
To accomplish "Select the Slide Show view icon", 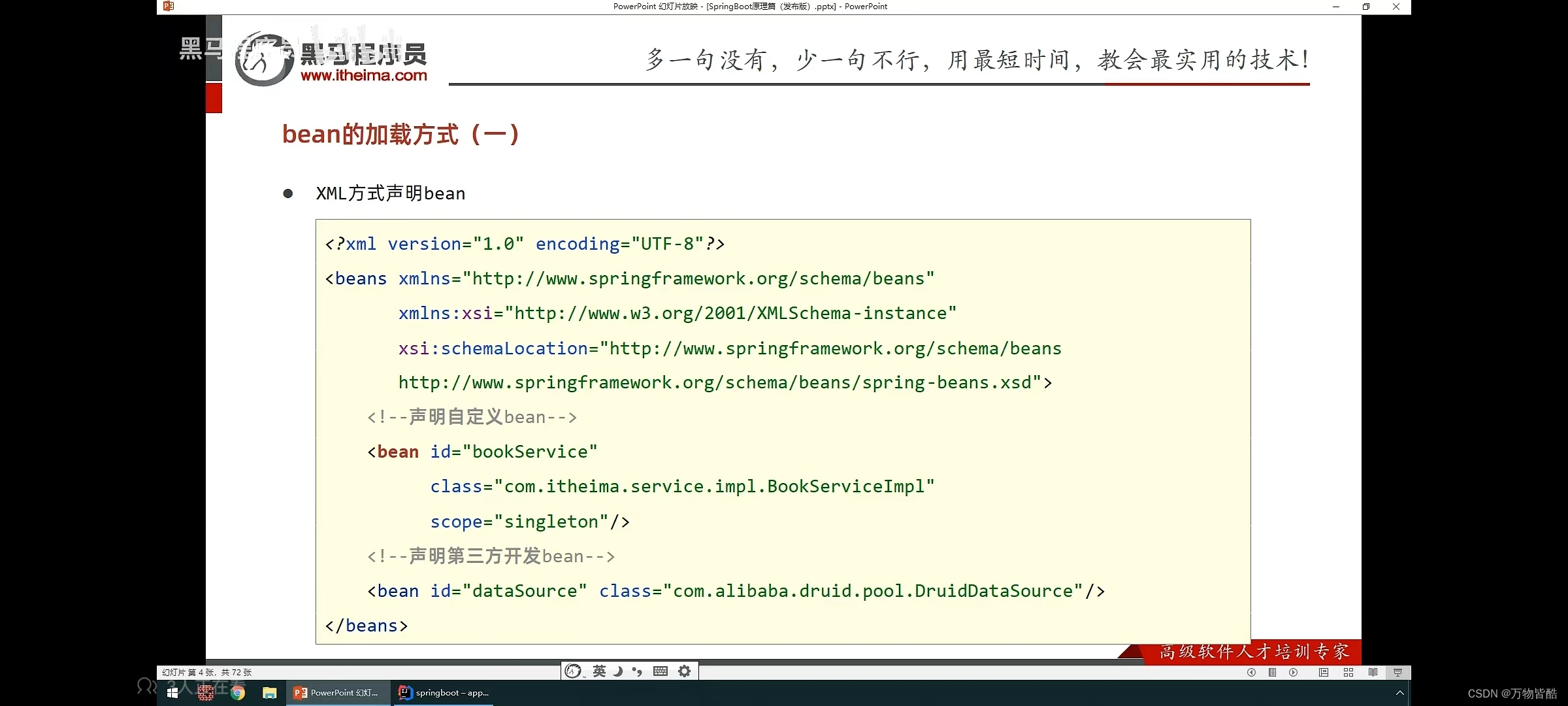I will [x=1397, y=672].
